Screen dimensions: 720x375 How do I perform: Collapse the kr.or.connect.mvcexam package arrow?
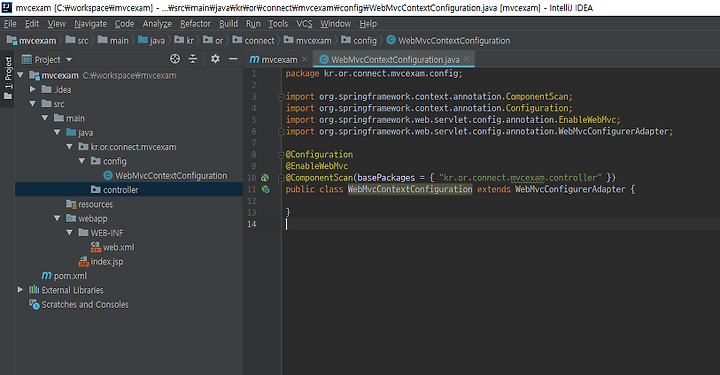point(70,147)
